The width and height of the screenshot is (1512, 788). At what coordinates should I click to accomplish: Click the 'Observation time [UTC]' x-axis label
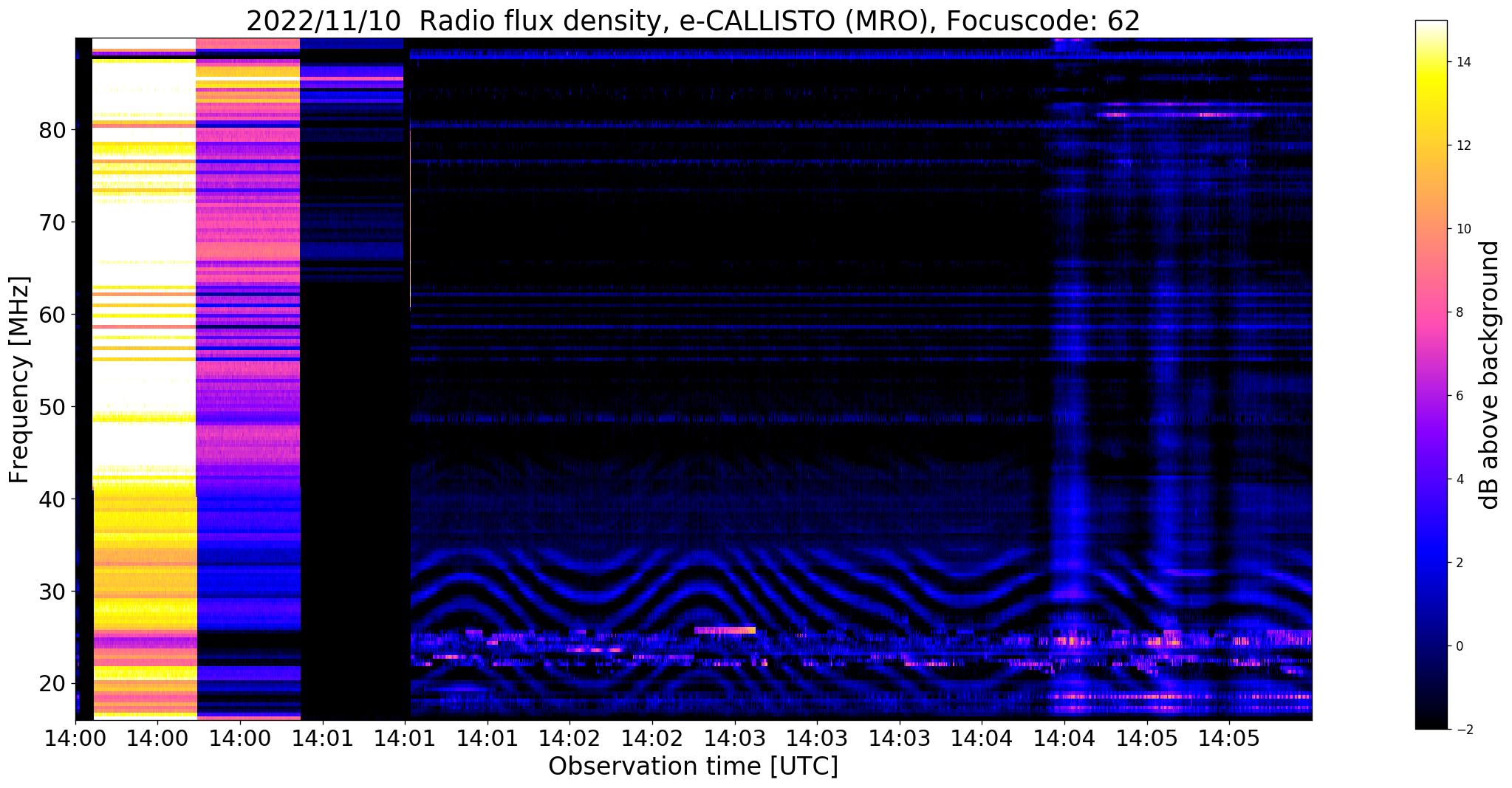coord(693,767)
